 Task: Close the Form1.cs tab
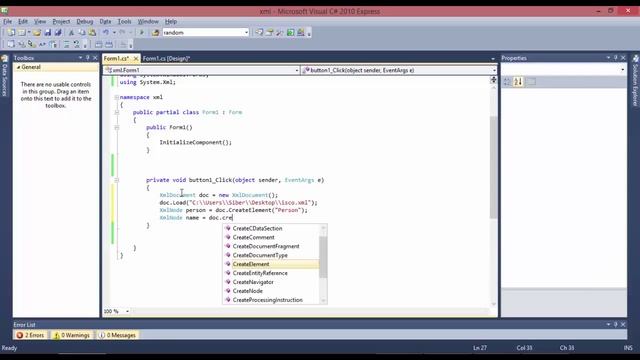[x=136, y=58]
